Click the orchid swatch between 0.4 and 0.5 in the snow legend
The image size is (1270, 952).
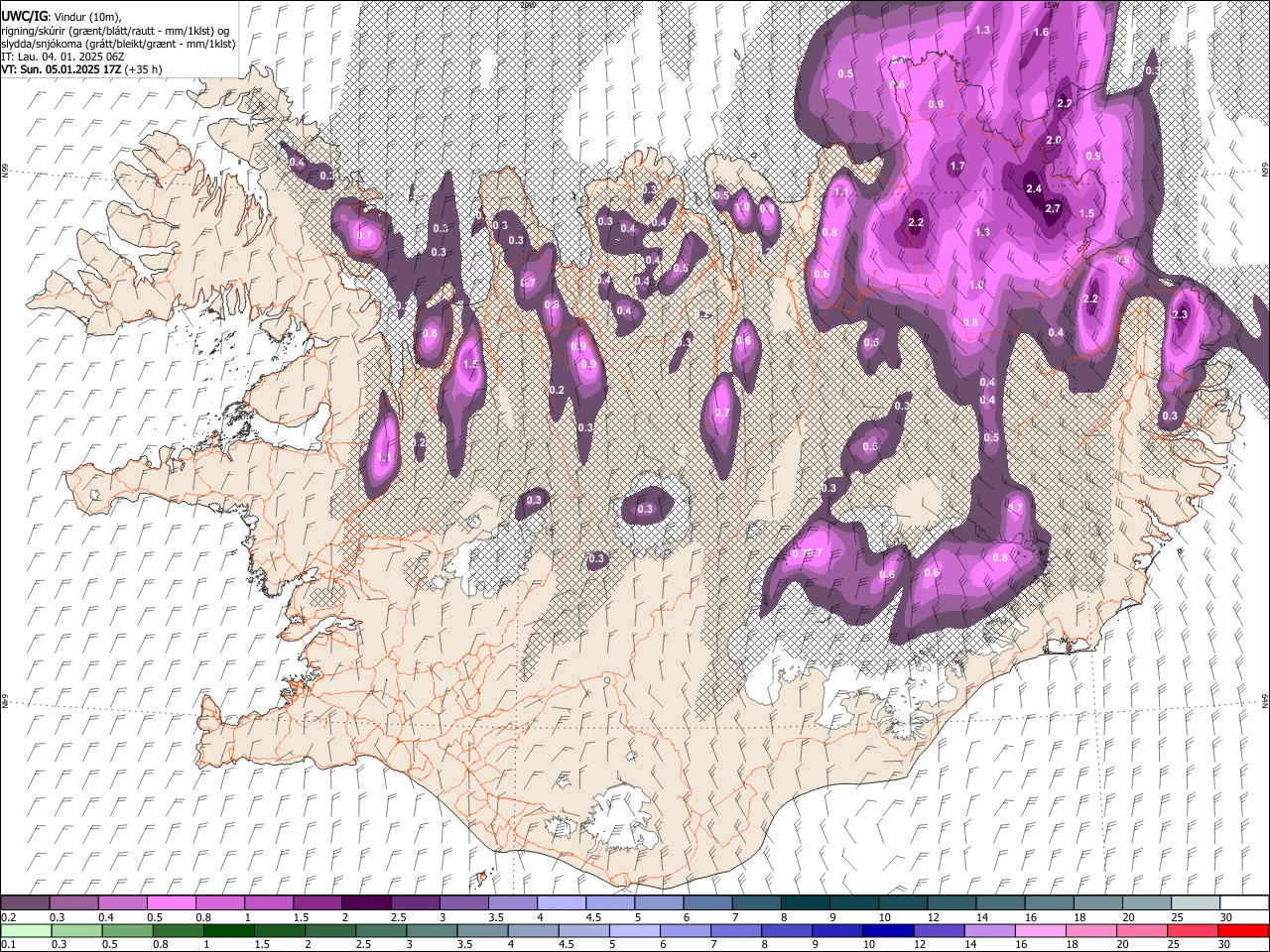click(x=122, y=903)
